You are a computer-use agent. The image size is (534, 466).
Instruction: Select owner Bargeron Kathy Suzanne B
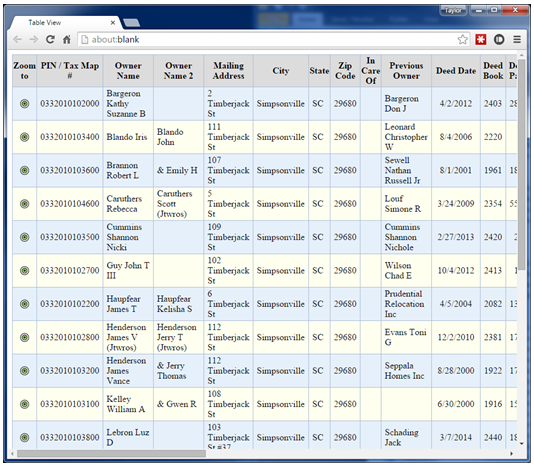pos(128,104)
